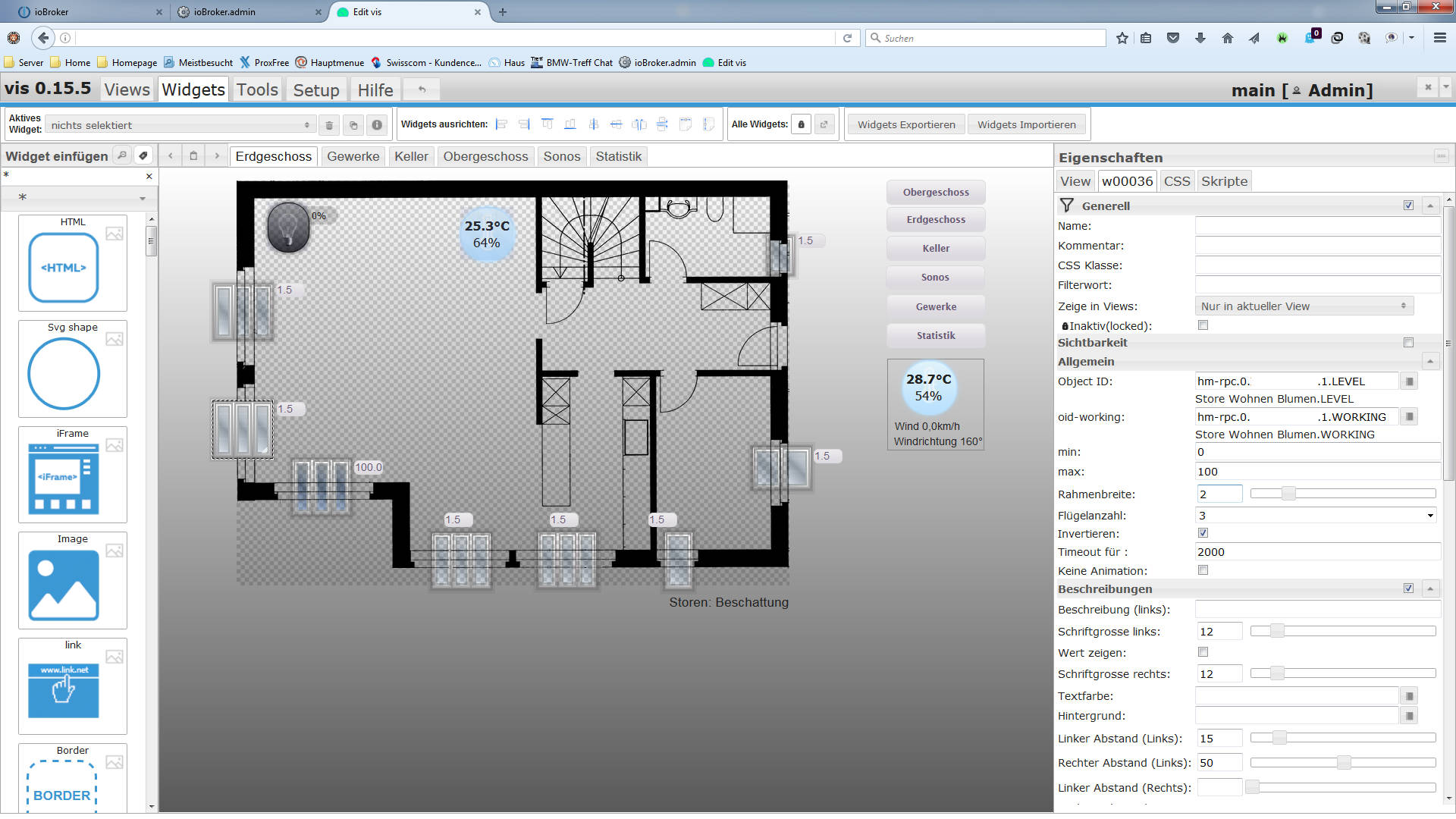Enable the Keine Animation checkbox
1456x819 pixels.
pos(1203,570)
